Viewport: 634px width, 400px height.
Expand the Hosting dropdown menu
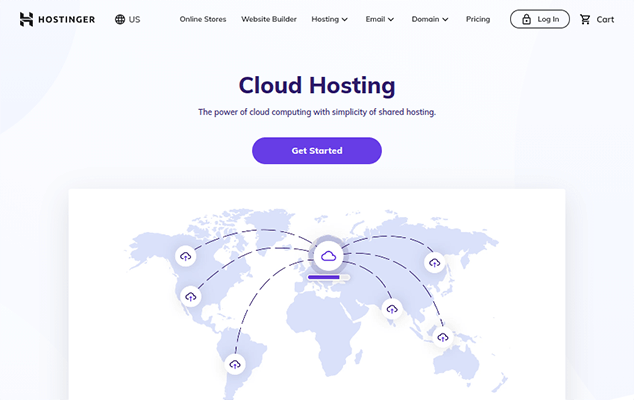point(330,19)
